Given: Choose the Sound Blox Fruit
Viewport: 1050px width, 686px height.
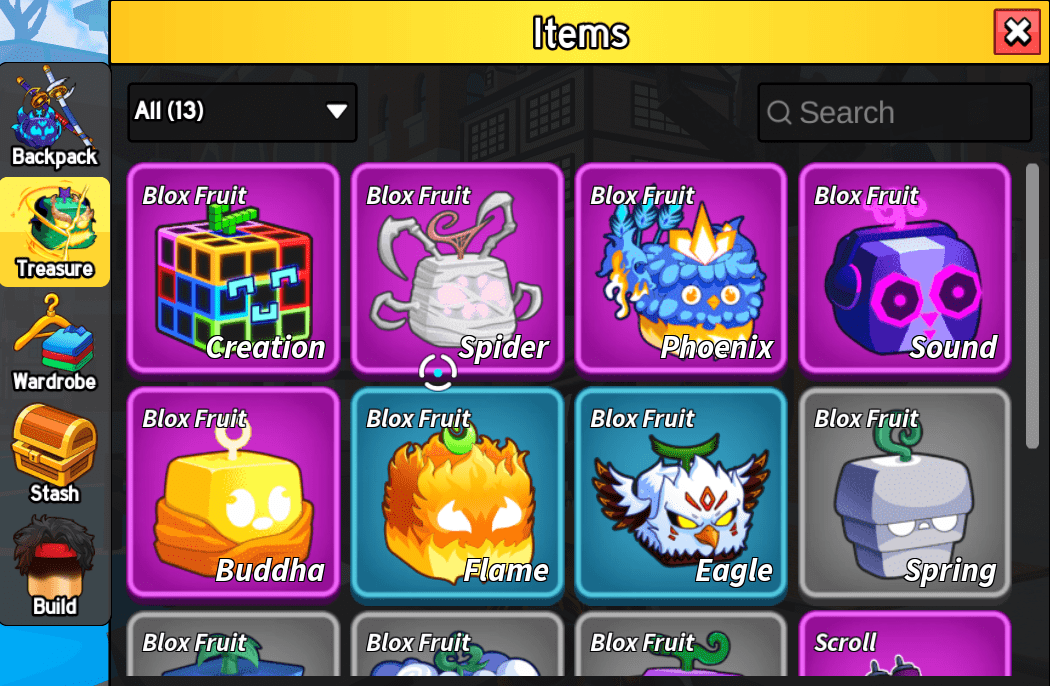Looking at the screenshot, I should [x=905, y=268].
